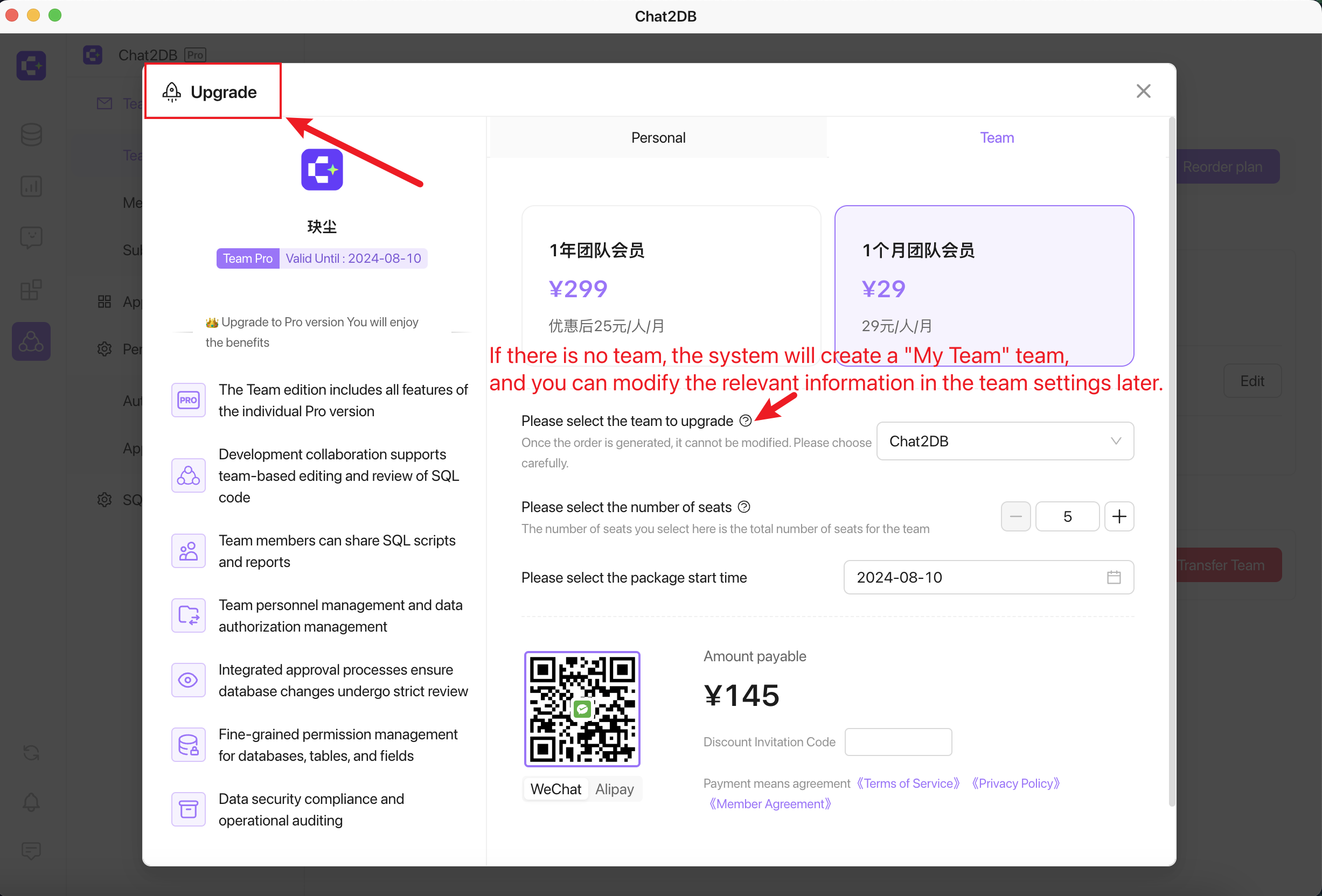Open the Member Agreement link
This screenshot has height=896, width=1322.
[770, 804]
